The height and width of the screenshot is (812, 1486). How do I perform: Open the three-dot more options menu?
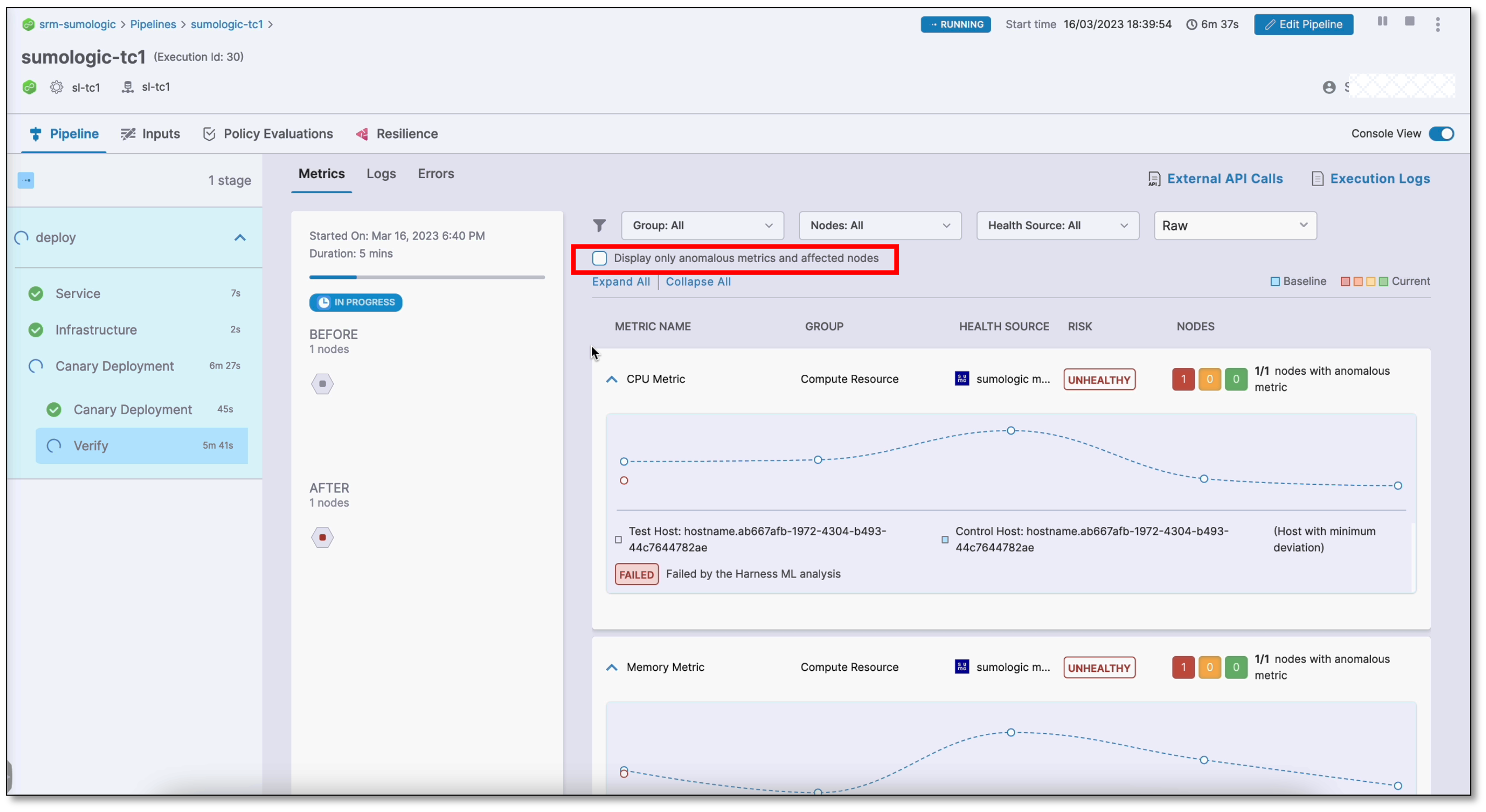coord(1438,24)
